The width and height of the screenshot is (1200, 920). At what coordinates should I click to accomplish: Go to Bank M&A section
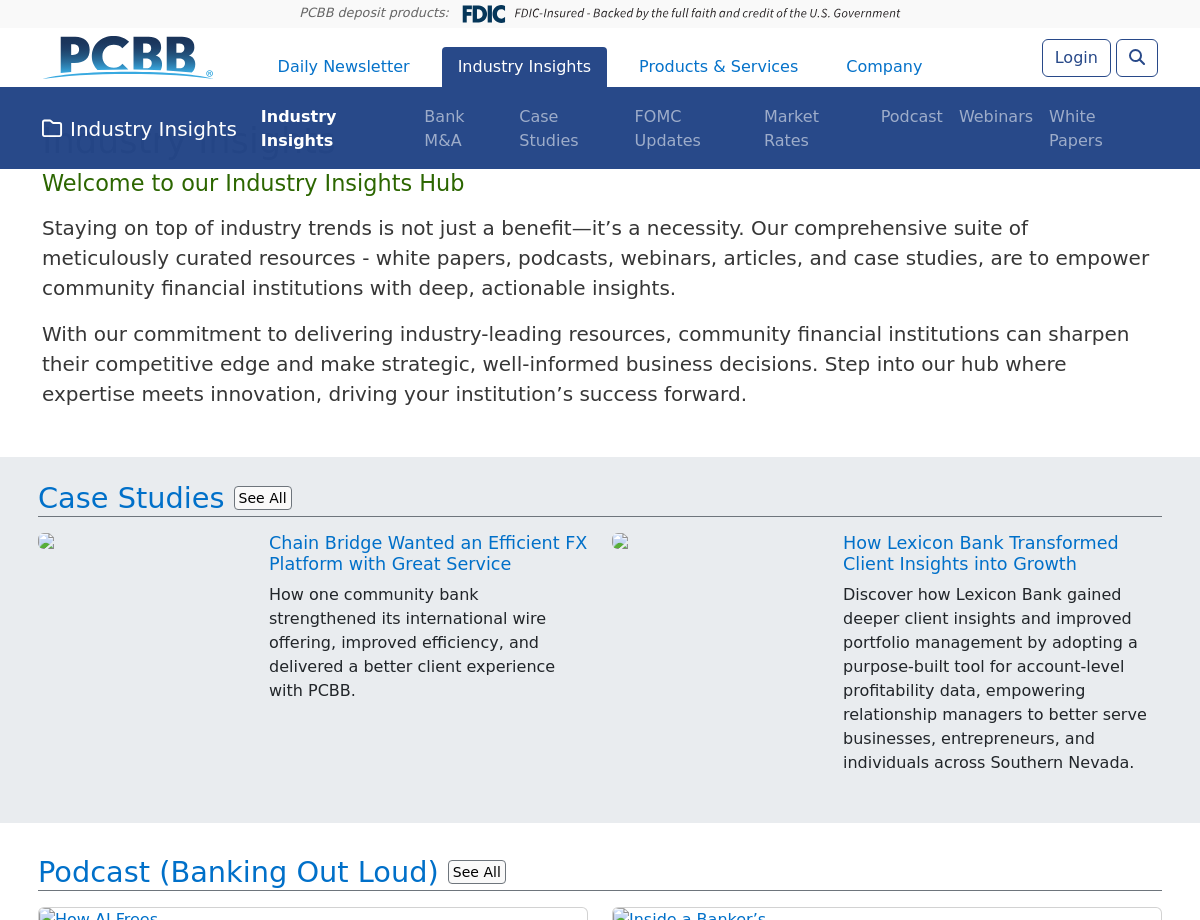pos(444,129)
